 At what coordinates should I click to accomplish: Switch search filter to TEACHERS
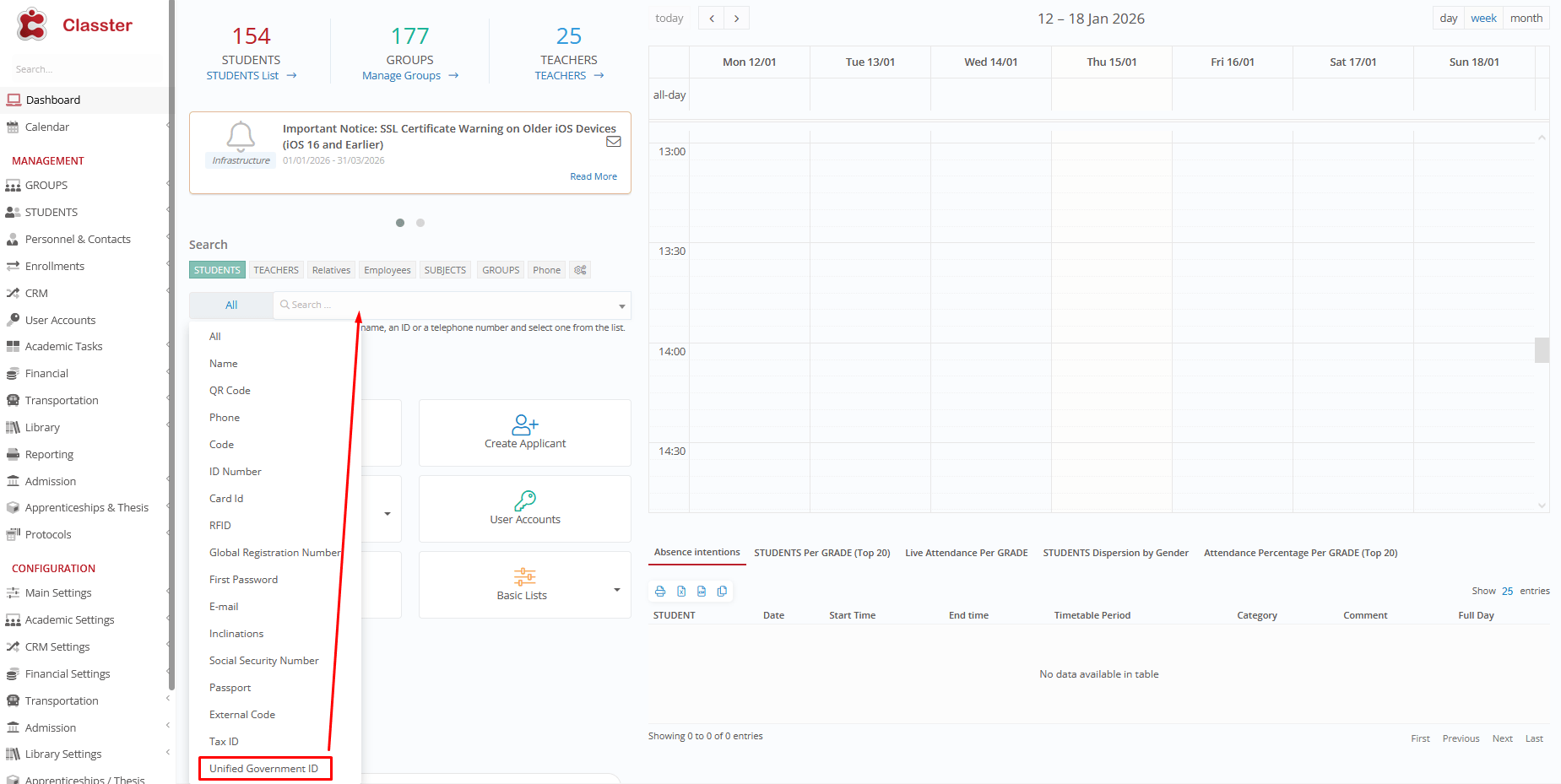pos(276,270)
